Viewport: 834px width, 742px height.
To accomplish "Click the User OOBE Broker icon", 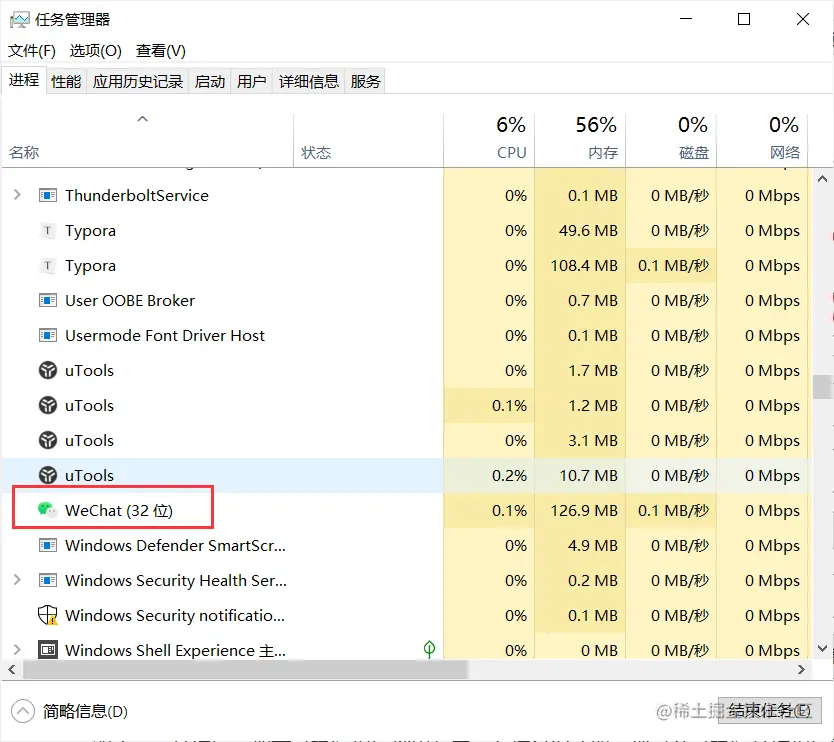I will point(48,301).
